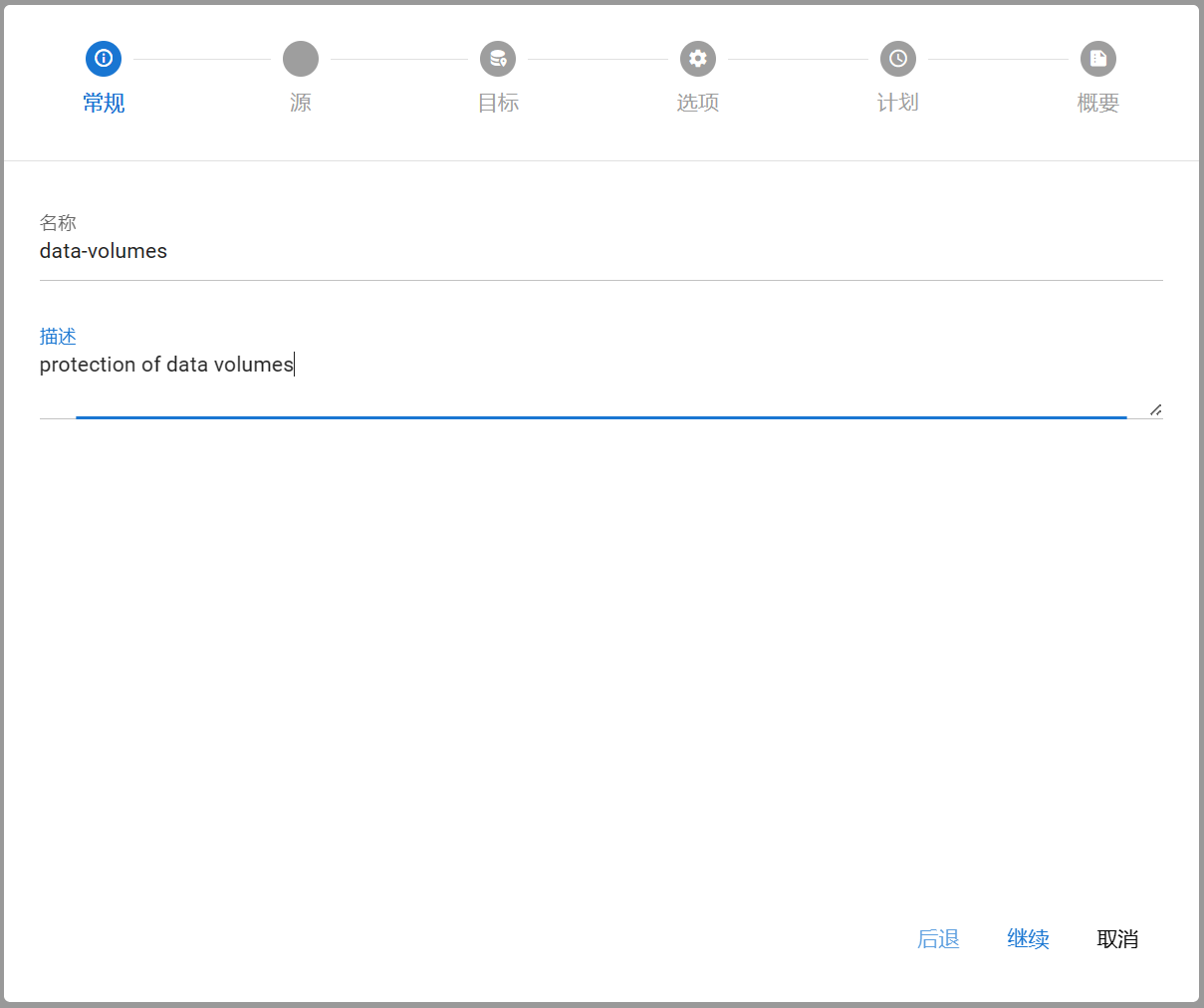1204x1008 pixels.
Task: Click the 概要 step document icon
Action: [1098, 59]
